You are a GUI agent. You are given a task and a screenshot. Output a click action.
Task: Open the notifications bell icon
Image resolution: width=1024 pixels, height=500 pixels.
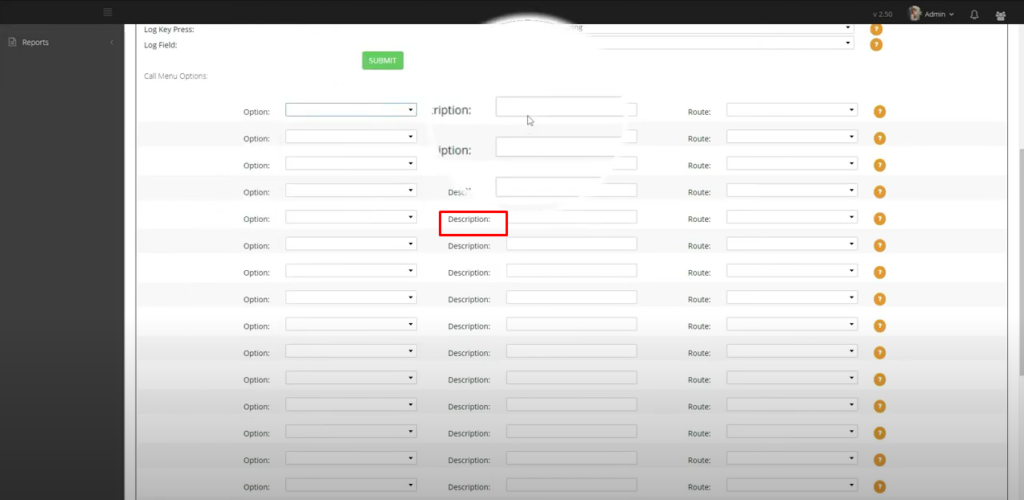click(x=974, y=14)
